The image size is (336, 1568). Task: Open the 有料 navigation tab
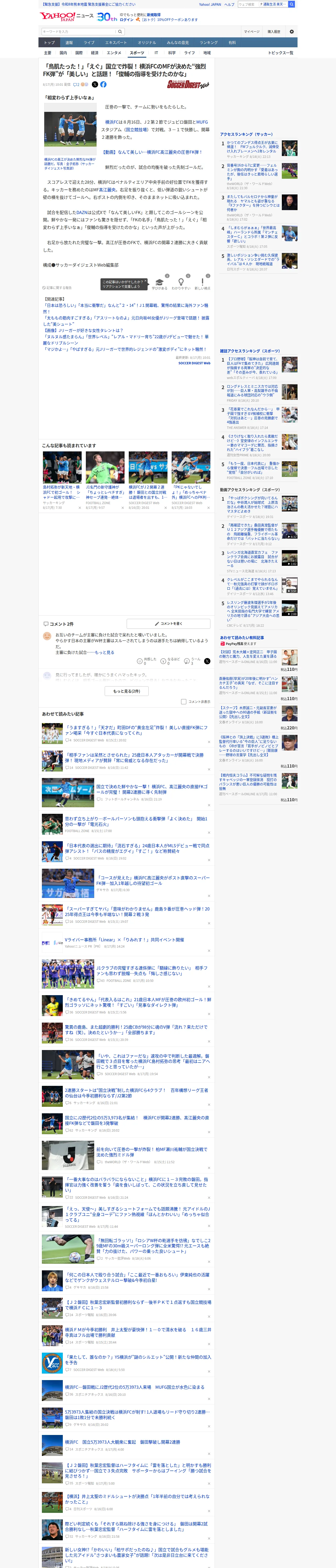pyautogui.click(x=232, y=43)
